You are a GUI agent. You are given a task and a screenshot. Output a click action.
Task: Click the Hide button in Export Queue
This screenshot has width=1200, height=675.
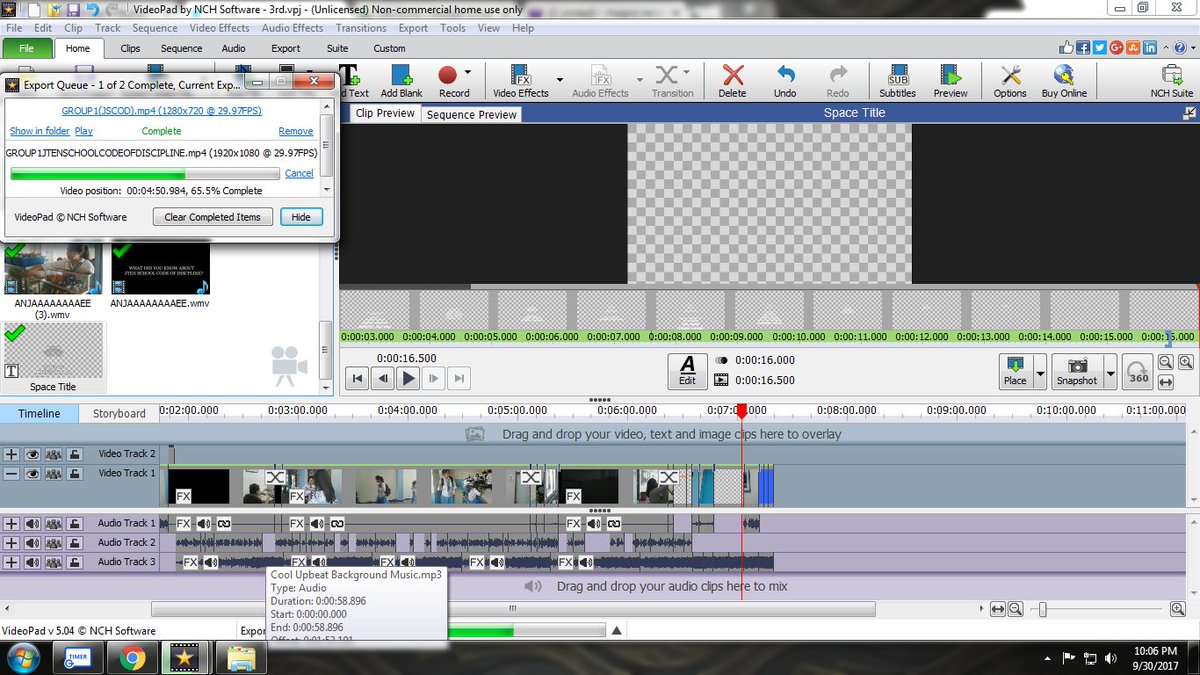tap(301, 217)
